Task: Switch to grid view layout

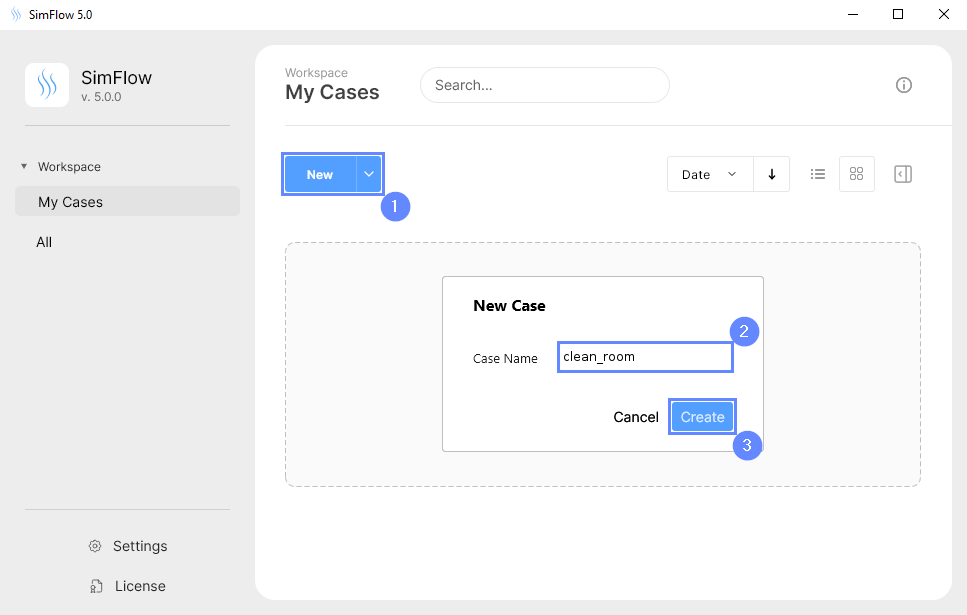Action: (856, 174)
